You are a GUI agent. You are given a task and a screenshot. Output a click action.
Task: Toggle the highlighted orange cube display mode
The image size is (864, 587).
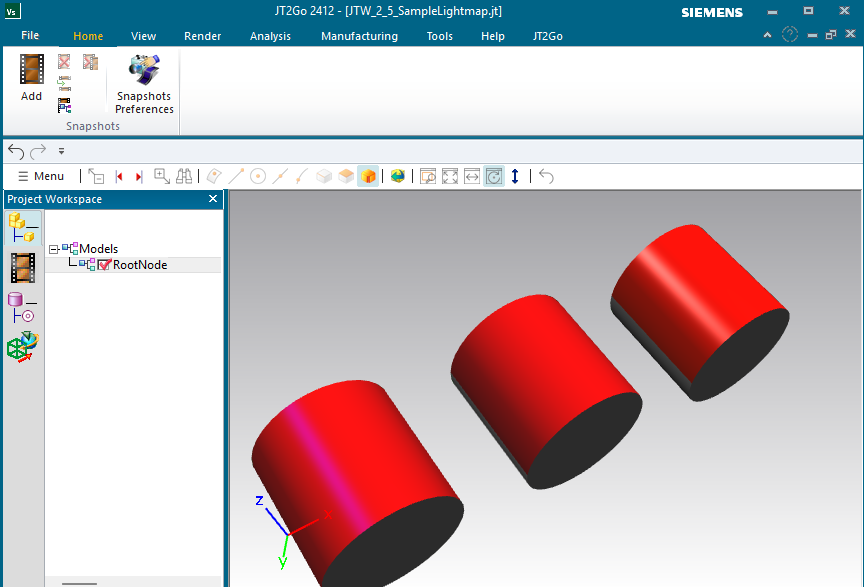(368, 176)
